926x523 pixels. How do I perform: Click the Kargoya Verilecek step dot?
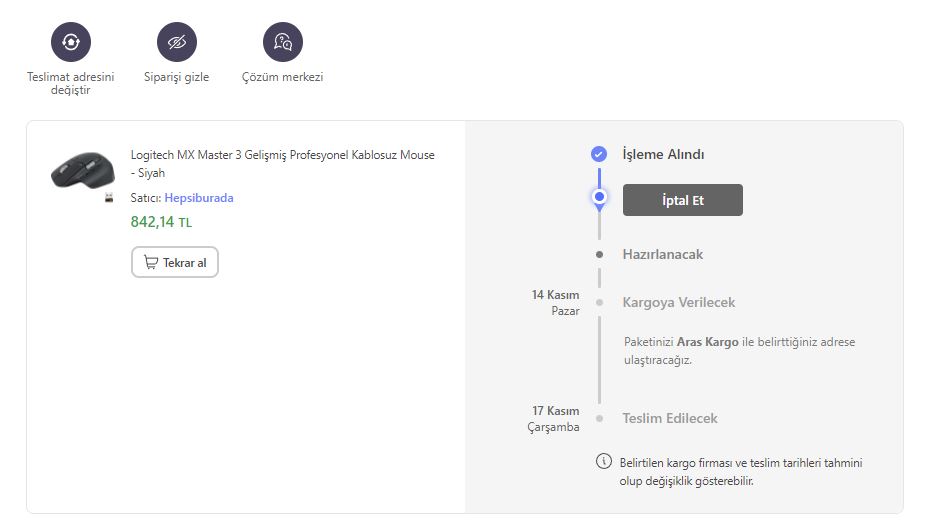599,302
